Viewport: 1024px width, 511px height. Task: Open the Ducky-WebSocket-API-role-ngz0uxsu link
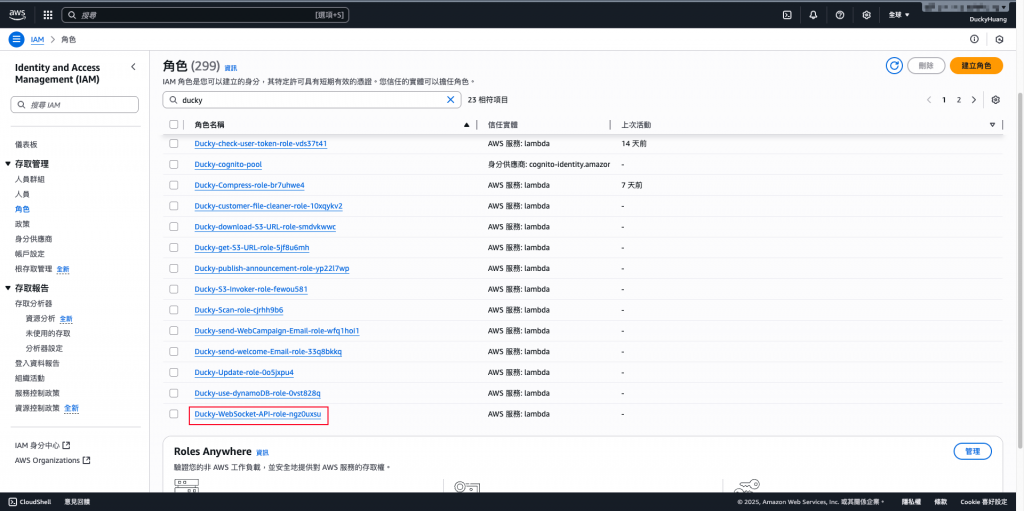pyautogui.click(x=258, y=414)
